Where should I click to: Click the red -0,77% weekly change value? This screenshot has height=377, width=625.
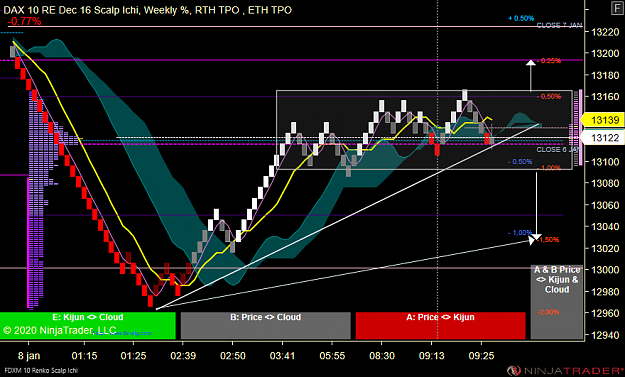click(25, 21)
